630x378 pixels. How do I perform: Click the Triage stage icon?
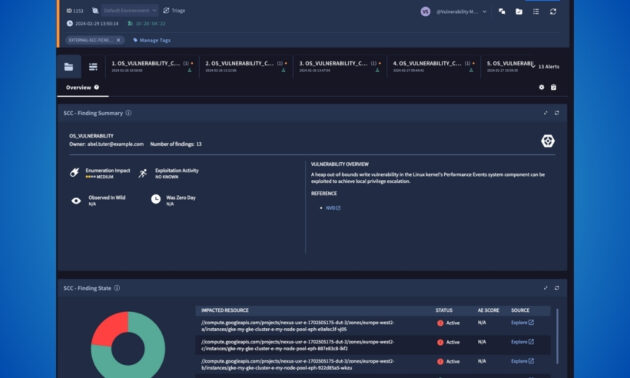click(166, 10)
